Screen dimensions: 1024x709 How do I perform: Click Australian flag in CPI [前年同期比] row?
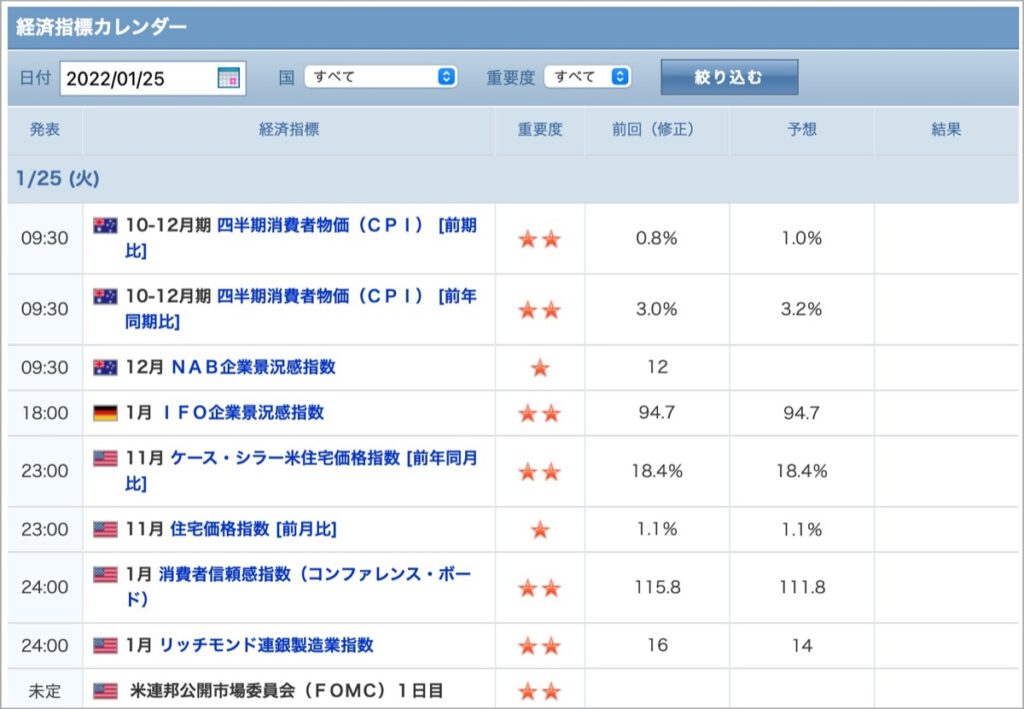tap(105, 296)
